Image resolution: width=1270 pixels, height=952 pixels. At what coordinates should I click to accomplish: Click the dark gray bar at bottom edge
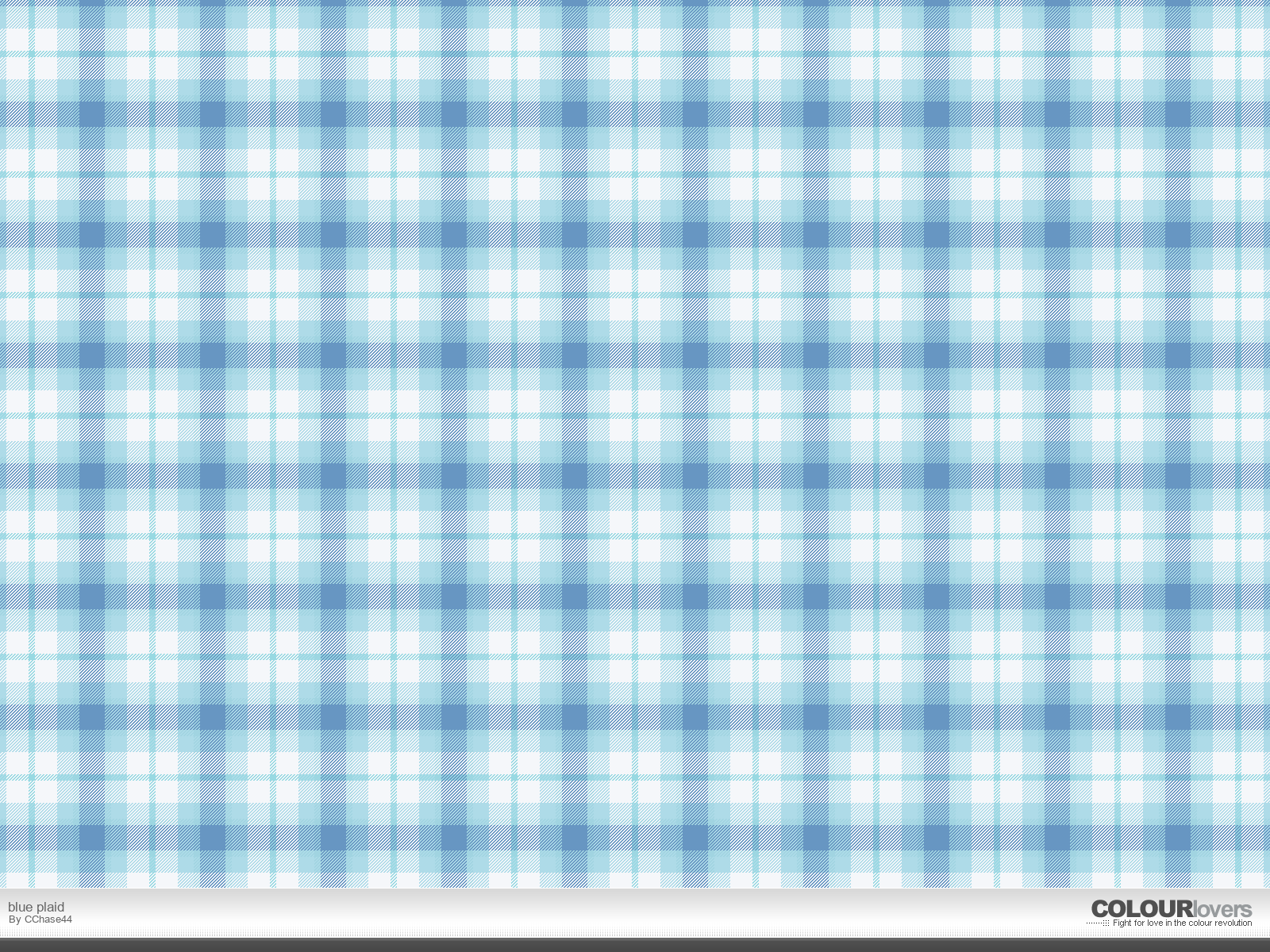point(635,945)
